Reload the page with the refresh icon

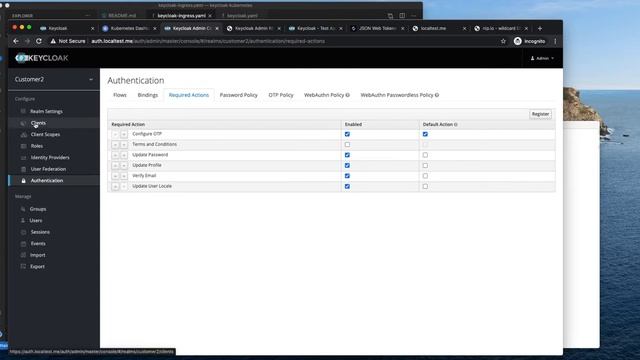39,41
